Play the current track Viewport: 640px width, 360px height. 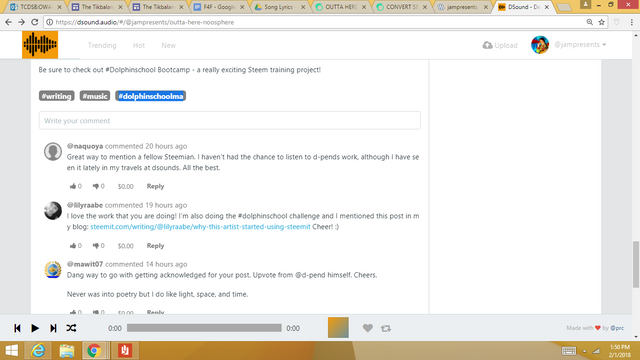35,328
